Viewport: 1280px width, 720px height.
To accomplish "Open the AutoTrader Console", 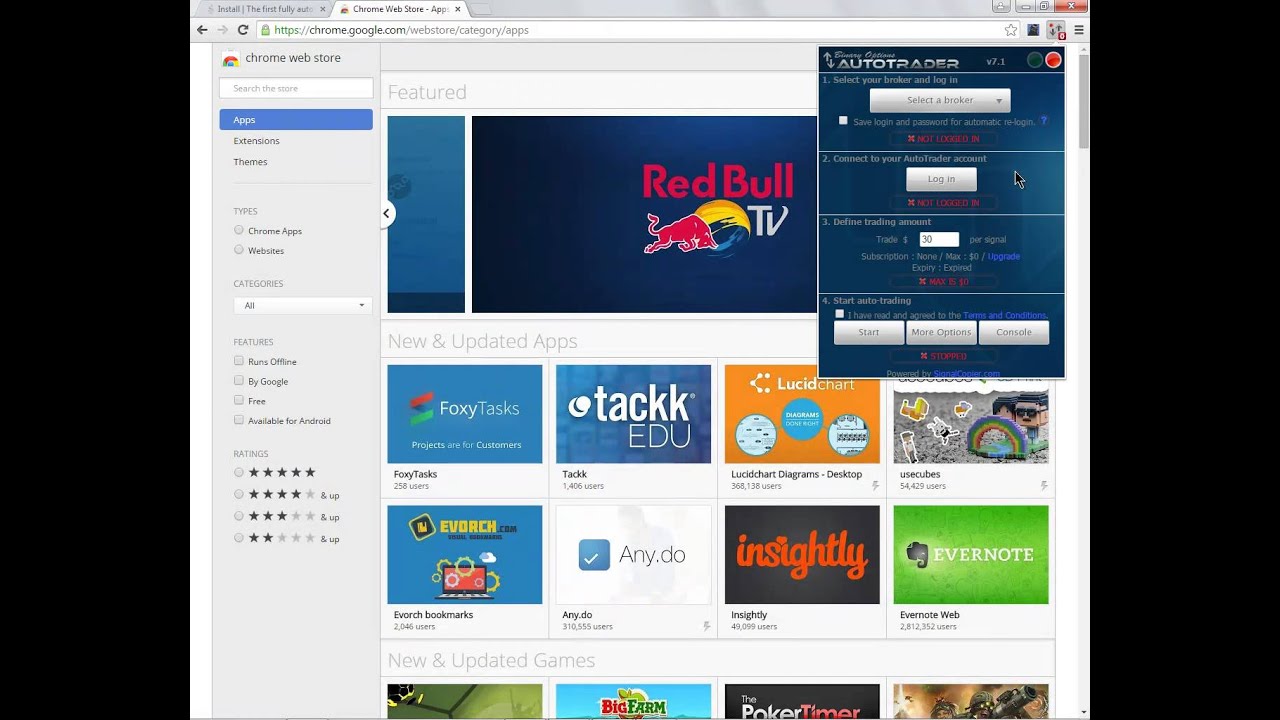I will (x=1014, y=332).
